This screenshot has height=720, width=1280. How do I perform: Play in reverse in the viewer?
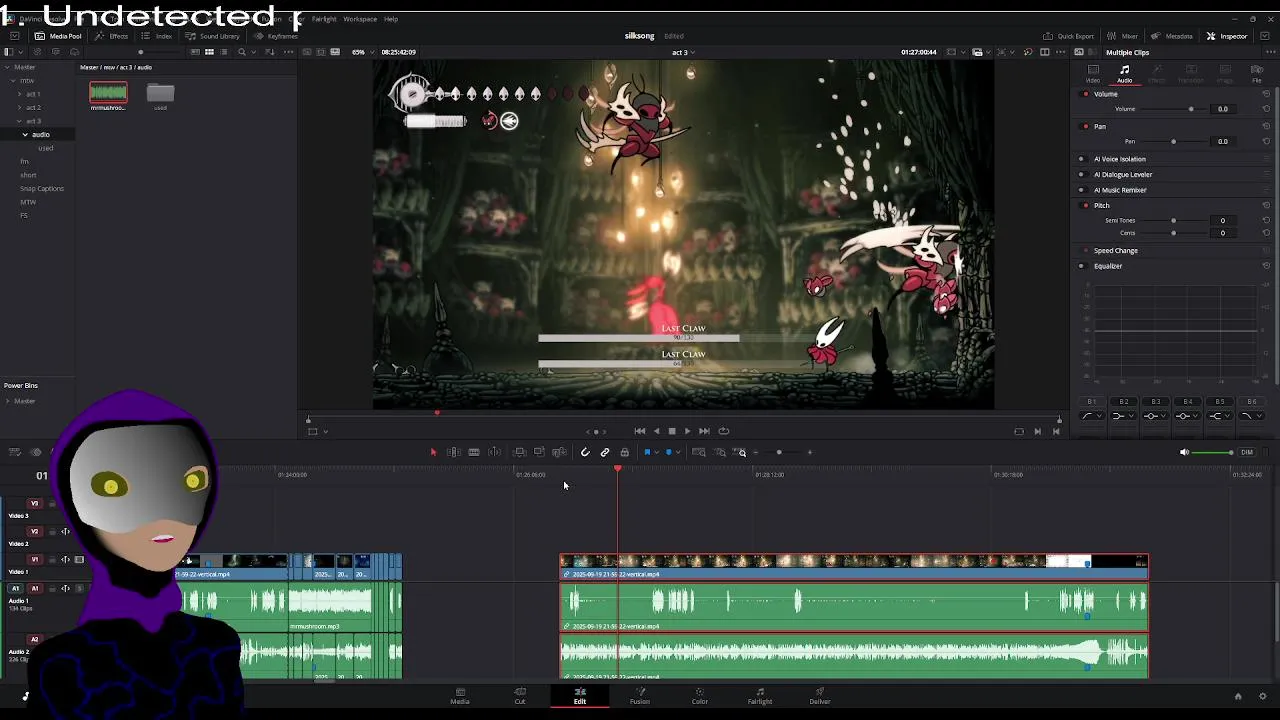coord(656,431)
